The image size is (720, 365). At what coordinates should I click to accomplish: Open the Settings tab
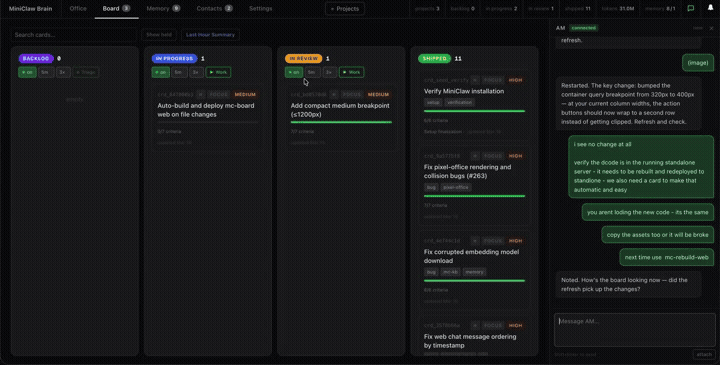pos(260,9)
